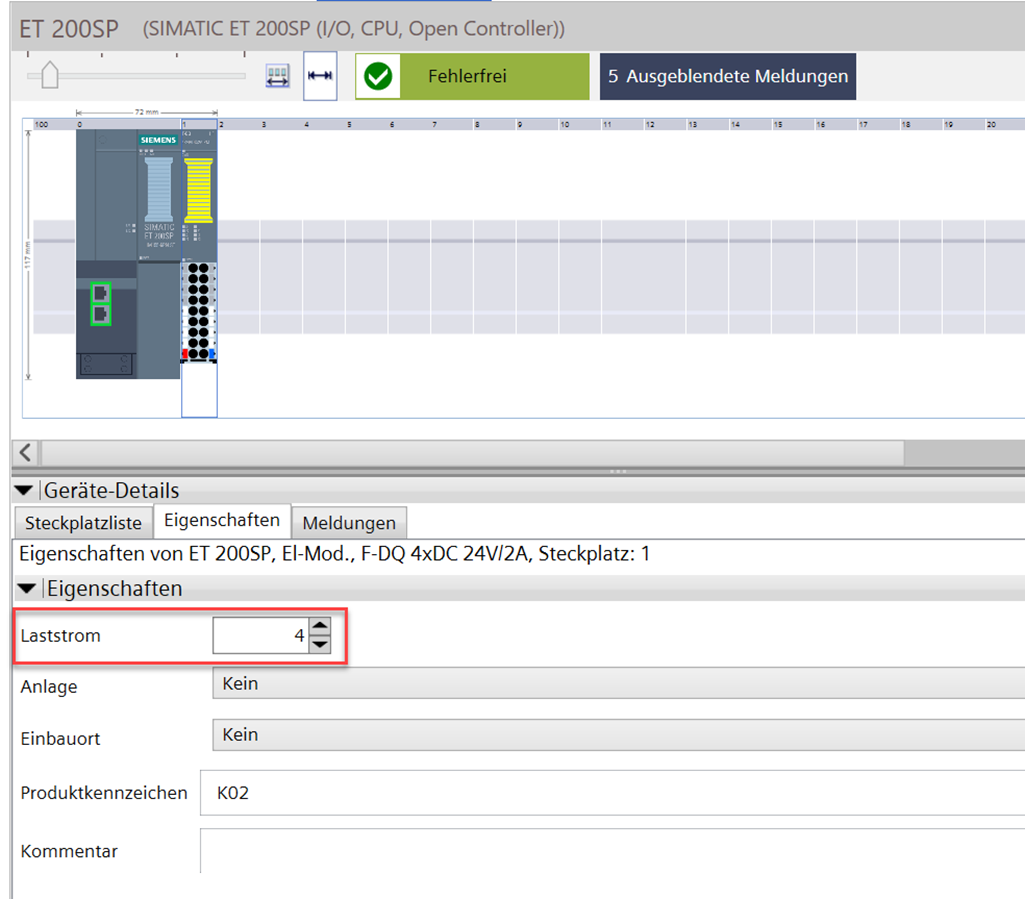
Task: Open the Anlage dropdown
Action: click(618, 684)
